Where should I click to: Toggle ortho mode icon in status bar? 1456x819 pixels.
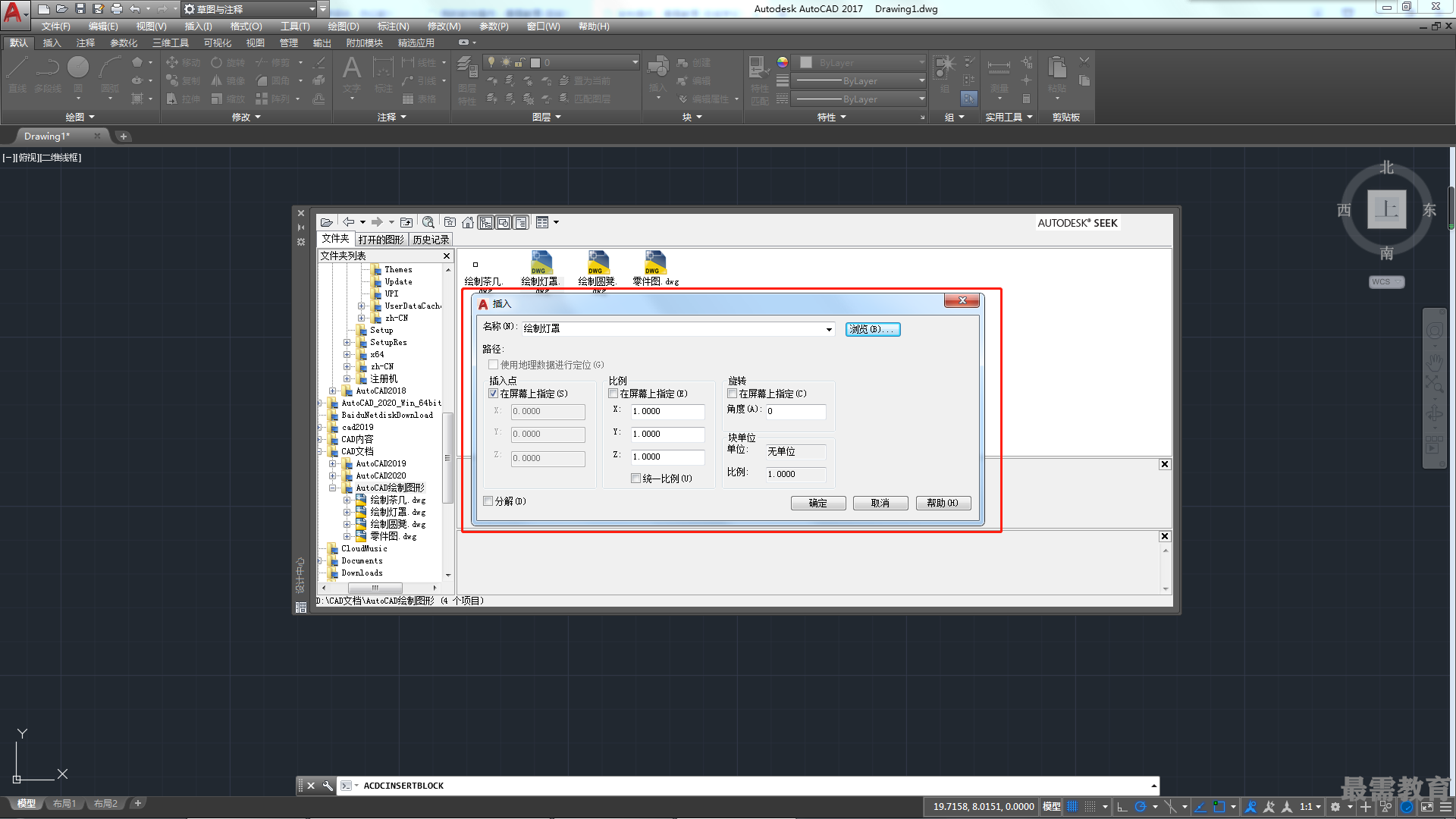coord(1122,806)
